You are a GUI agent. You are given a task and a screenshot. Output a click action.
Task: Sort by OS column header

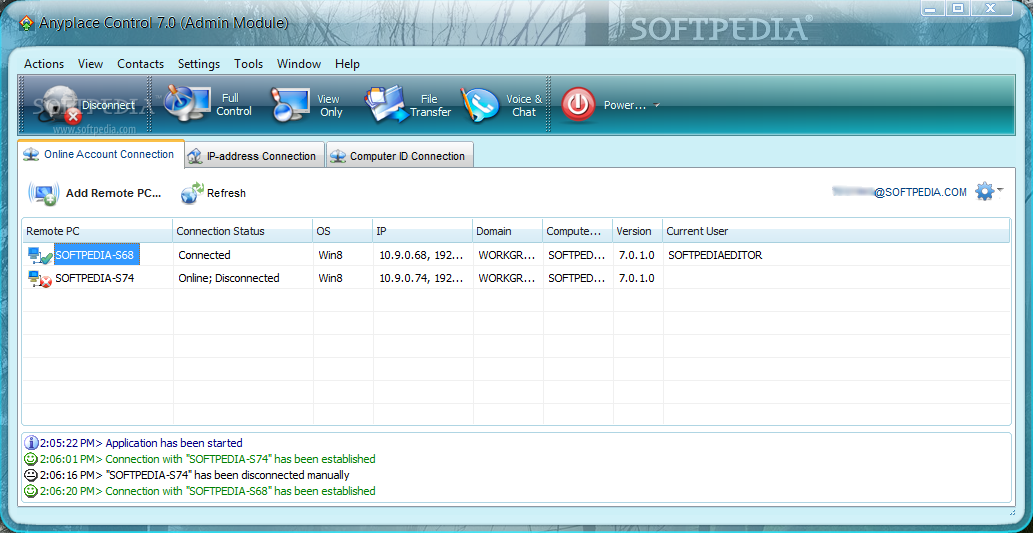click(x=343, y=231)
